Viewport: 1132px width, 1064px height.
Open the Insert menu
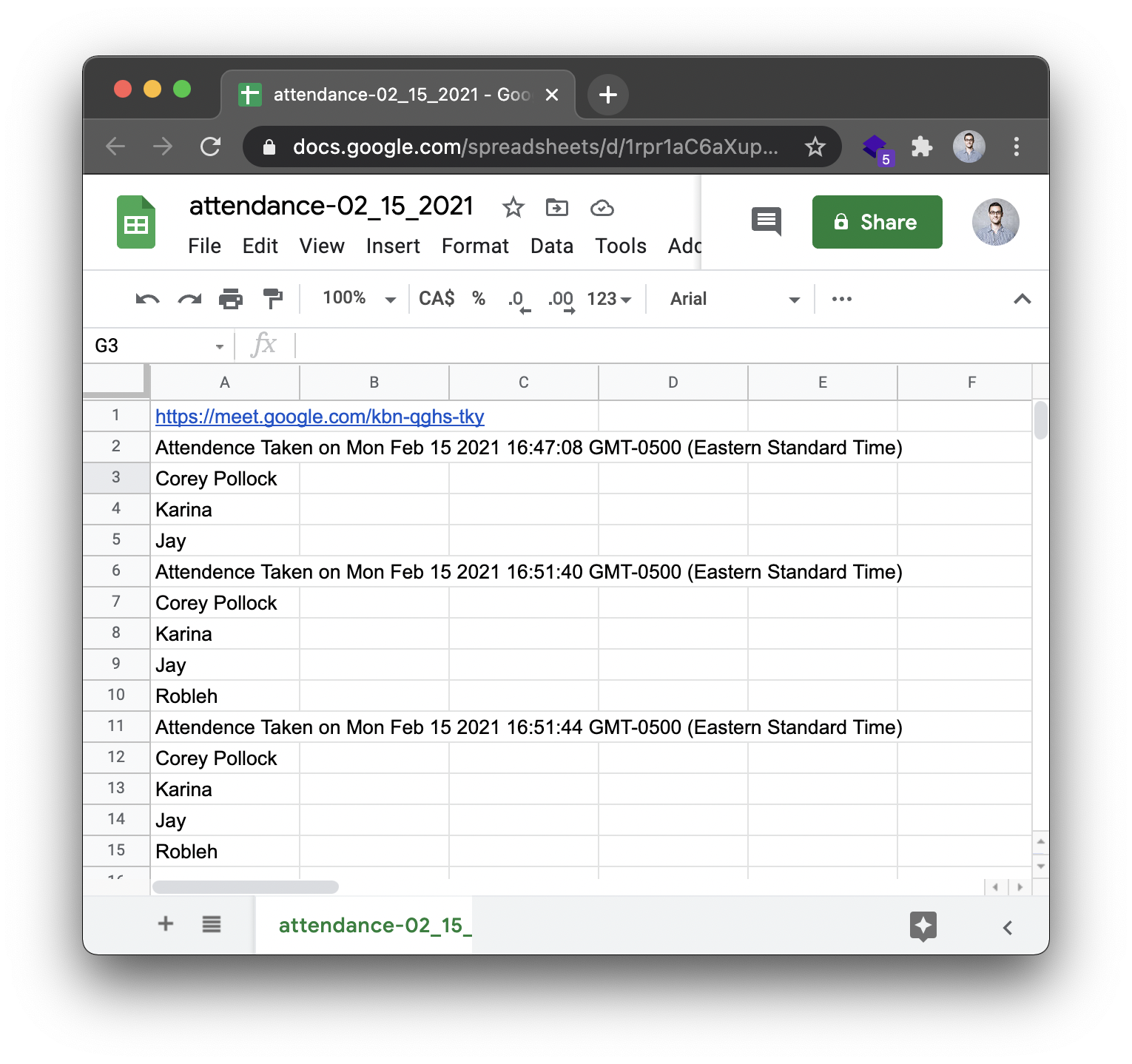pyautogui.click(x=393, y=246)
